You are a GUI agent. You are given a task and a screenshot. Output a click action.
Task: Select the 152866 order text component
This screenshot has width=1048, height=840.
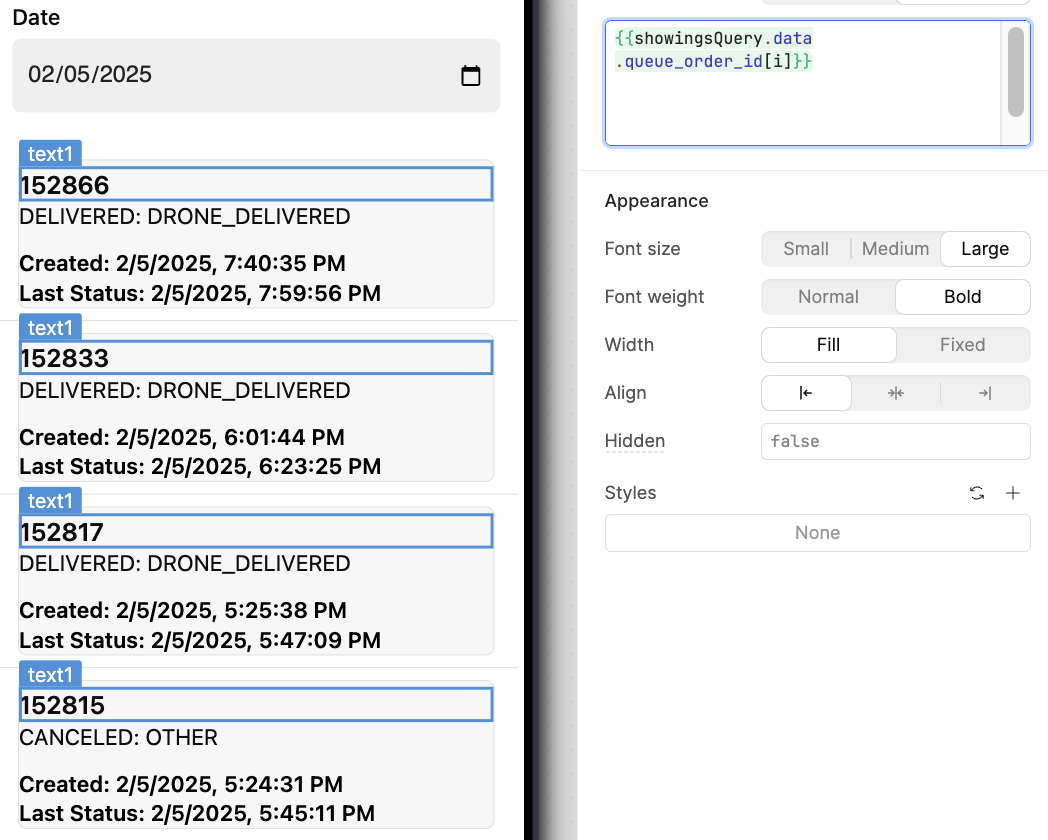pyautogui.click(x=256, y=185)
